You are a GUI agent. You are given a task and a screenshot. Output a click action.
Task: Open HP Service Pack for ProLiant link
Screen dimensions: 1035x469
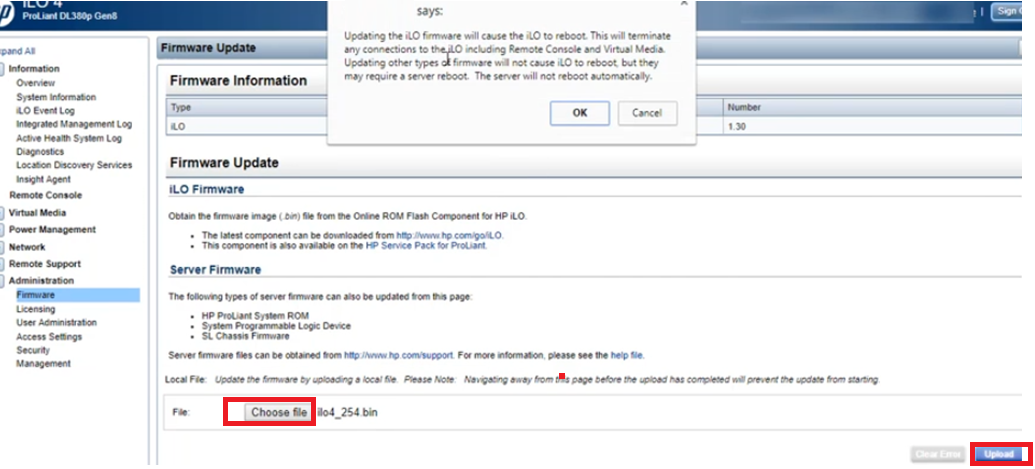click(426, 245)
